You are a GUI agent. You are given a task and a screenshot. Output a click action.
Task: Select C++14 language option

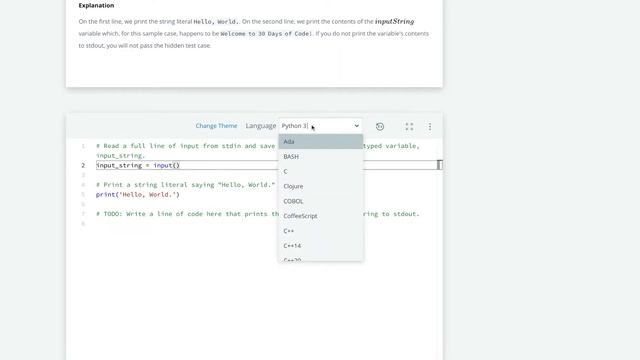pos(321,246)
